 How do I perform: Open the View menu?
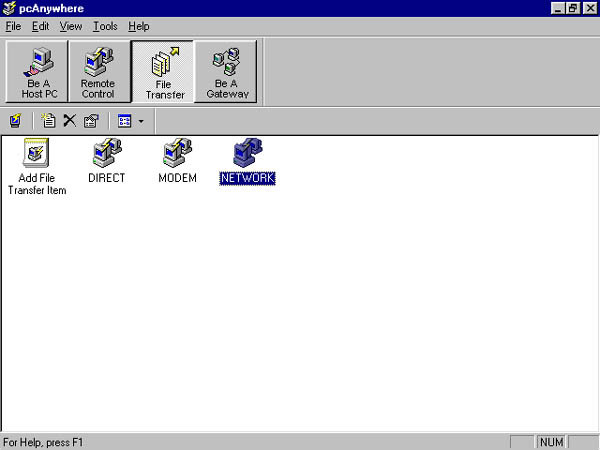coord(71,26)
